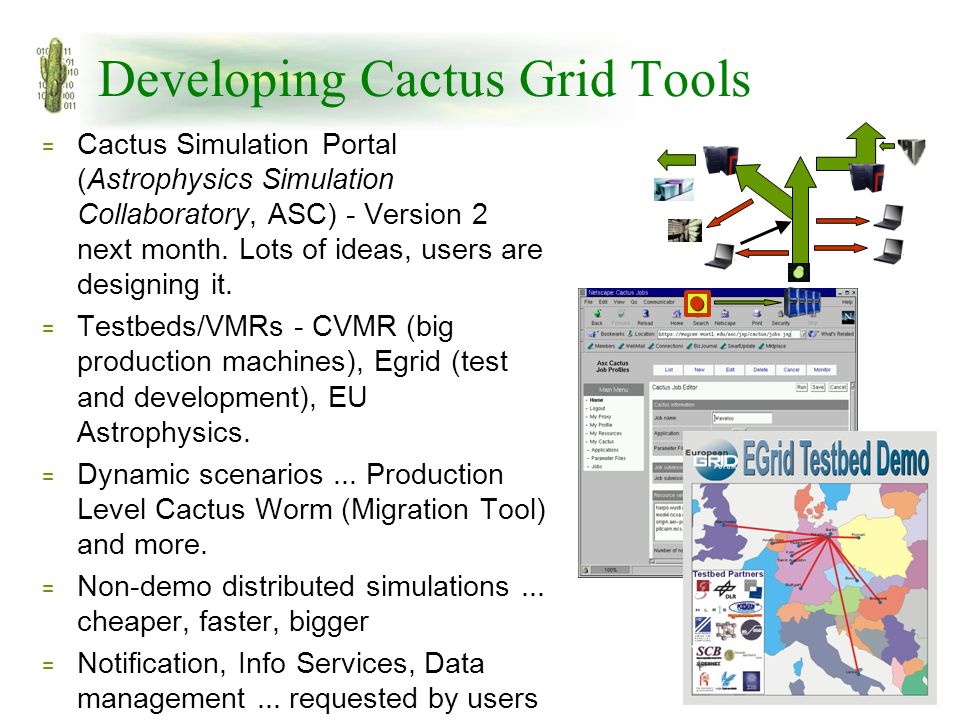The image size is (960, 720).
Task: Click the Back icon in Netscape toolbar
Action: (597, 317)
